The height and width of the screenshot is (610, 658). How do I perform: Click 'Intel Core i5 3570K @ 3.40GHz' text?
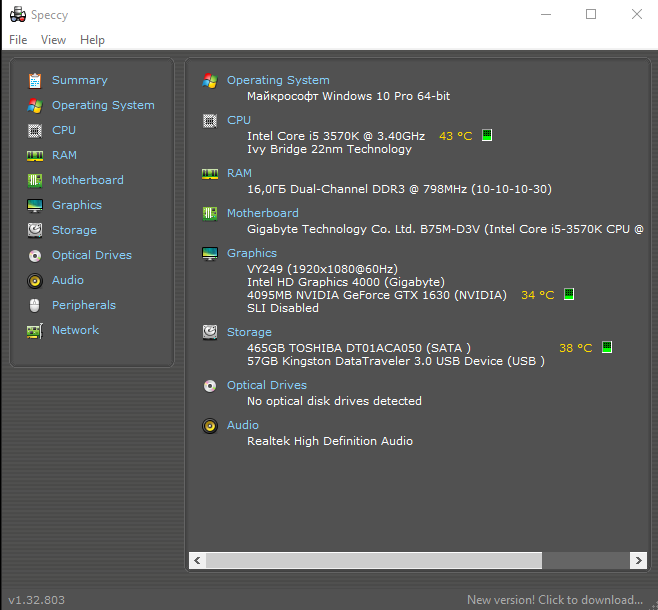tap(336, 136)
